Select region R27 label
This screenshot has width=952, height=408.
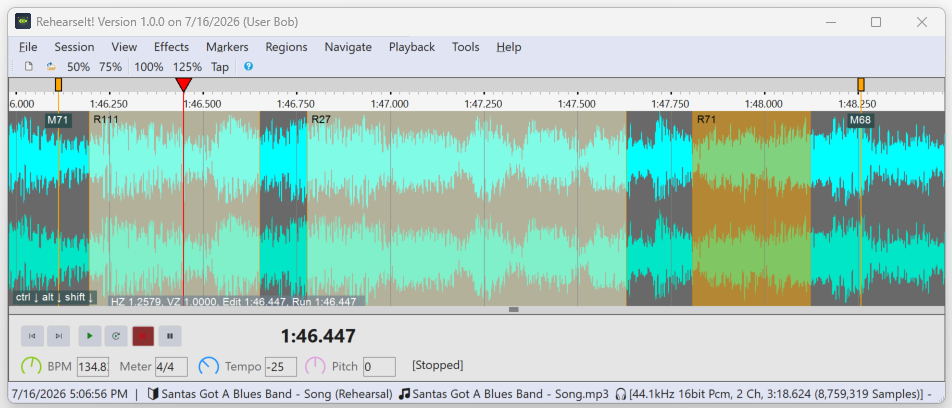[x=321, y=120]
